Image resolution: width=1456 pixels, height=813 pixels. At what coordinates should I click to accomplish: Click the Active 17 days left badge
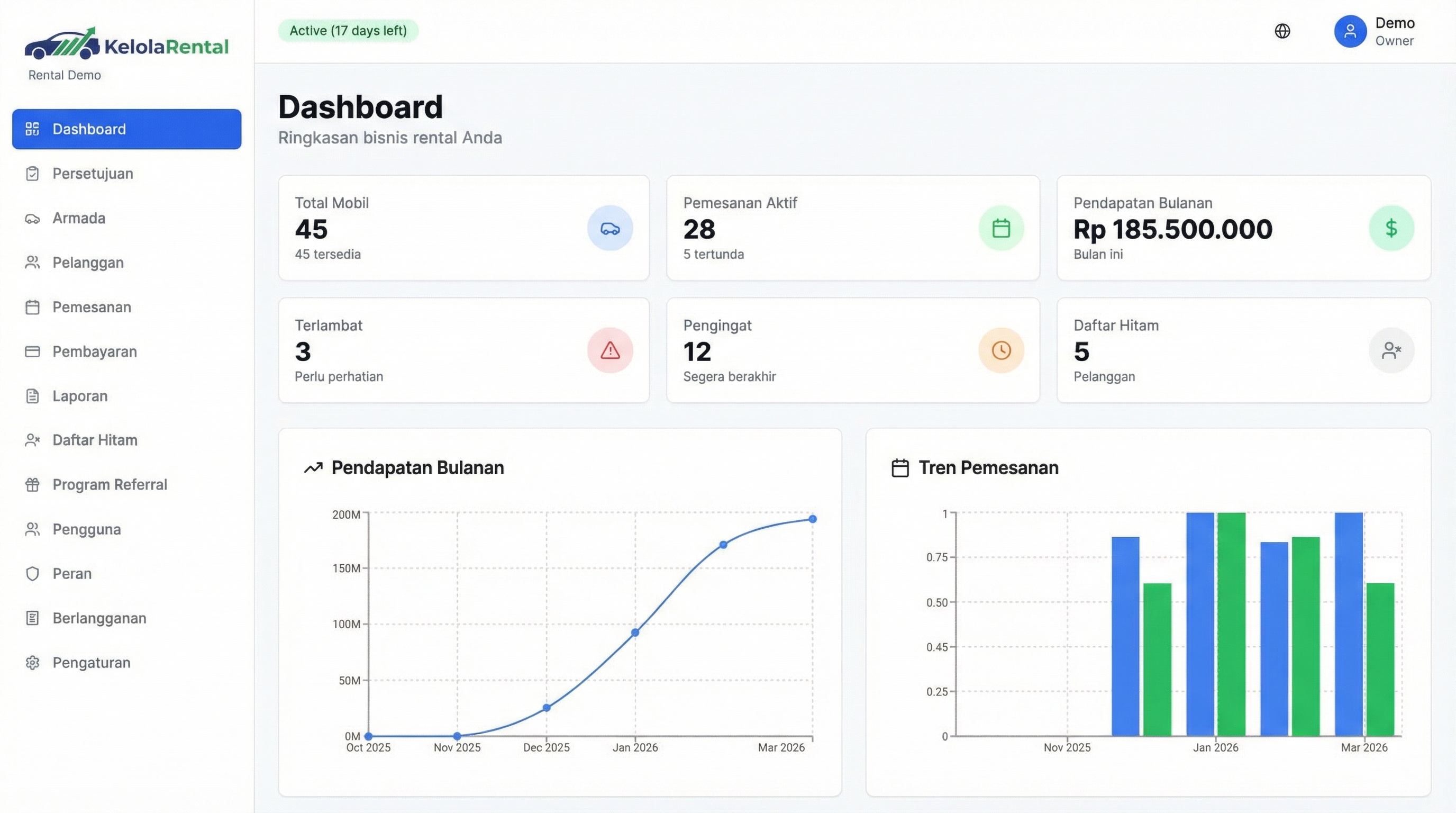[348, 31]
